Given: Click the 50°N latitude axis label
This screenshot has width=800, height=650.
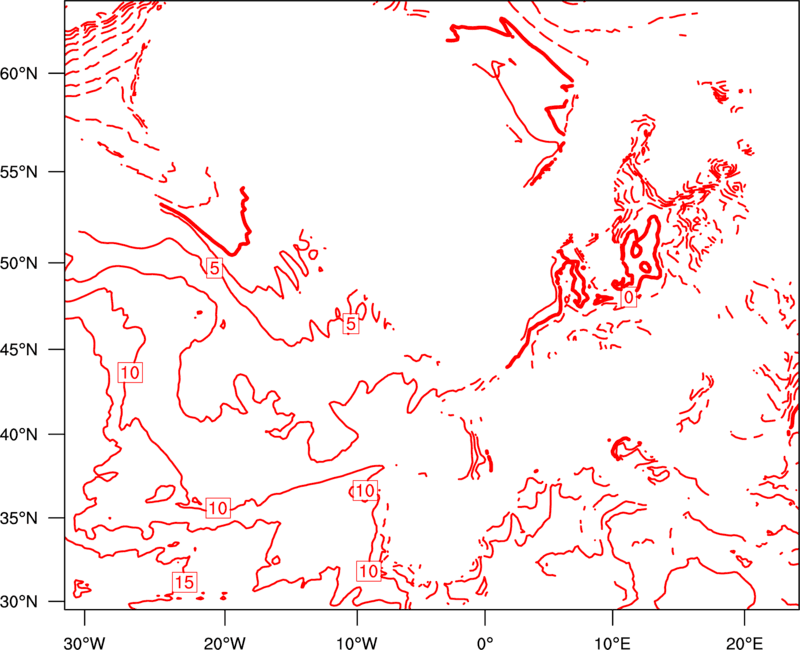Looking at the screenshot, I should tap(19, 263).
